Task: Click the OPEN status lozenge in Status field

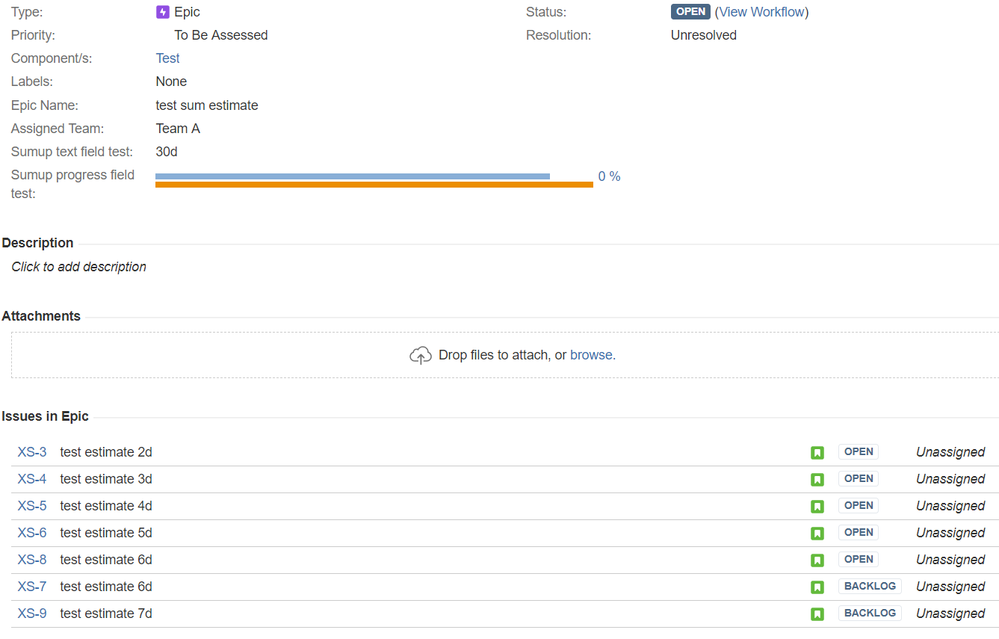Action: (690, 11)
